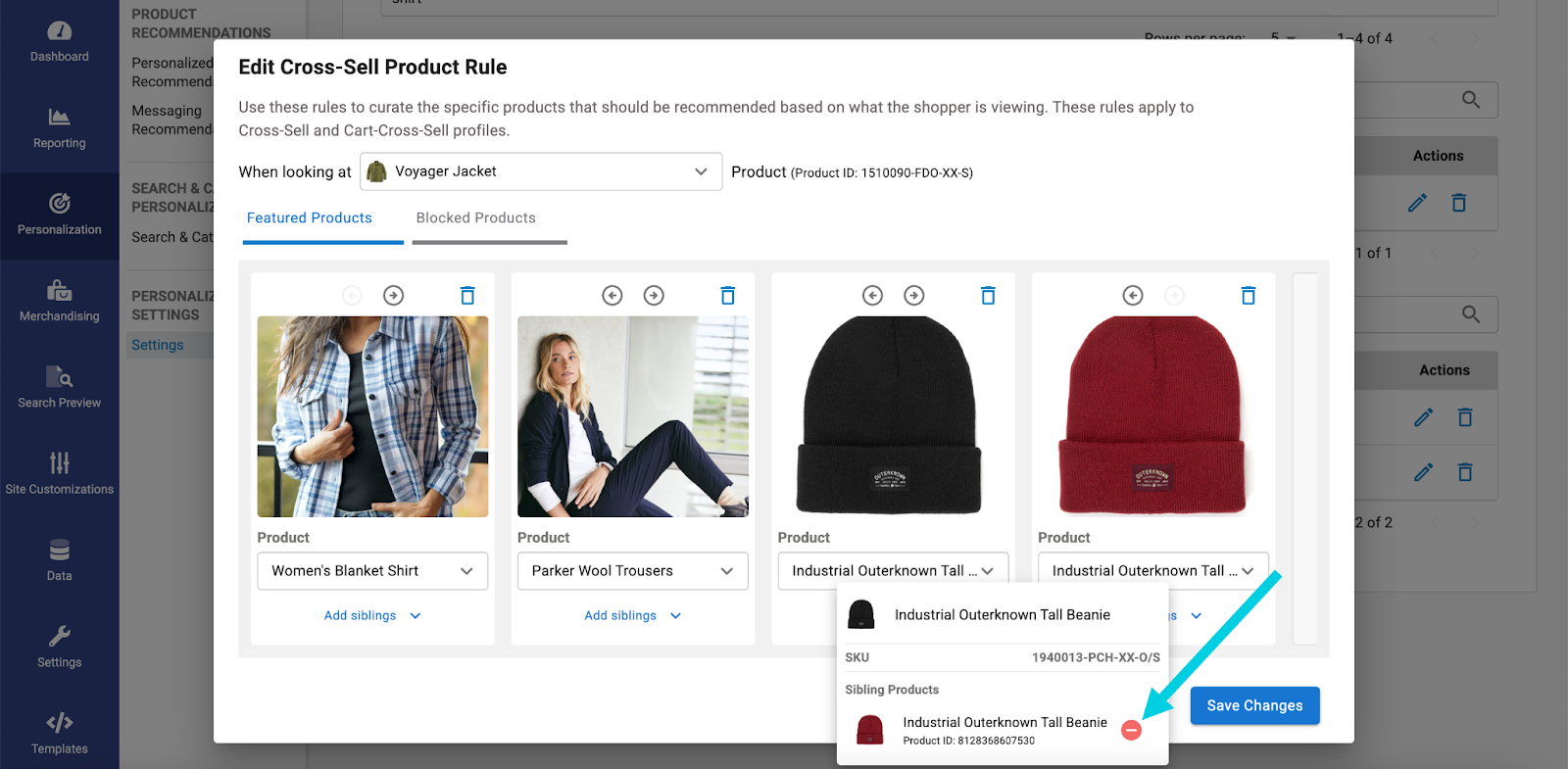
Task: Delete the black beanie product card
Action: [x=988, y=295]
